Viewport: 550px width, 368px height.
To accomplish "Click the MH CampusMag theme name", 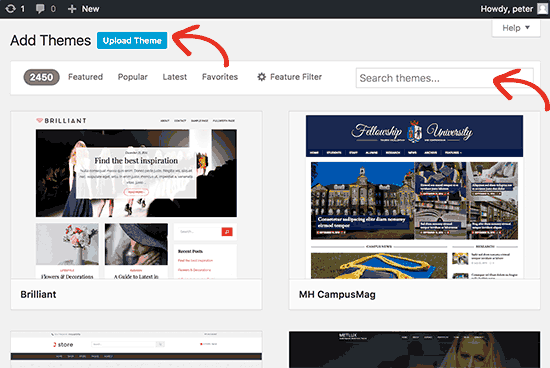I will tap(337, 294).
